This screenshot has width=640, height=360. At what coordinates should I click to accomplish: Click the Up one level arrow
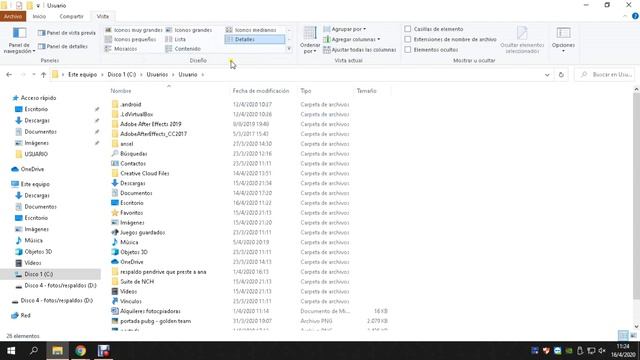click(x=43, y=75)
